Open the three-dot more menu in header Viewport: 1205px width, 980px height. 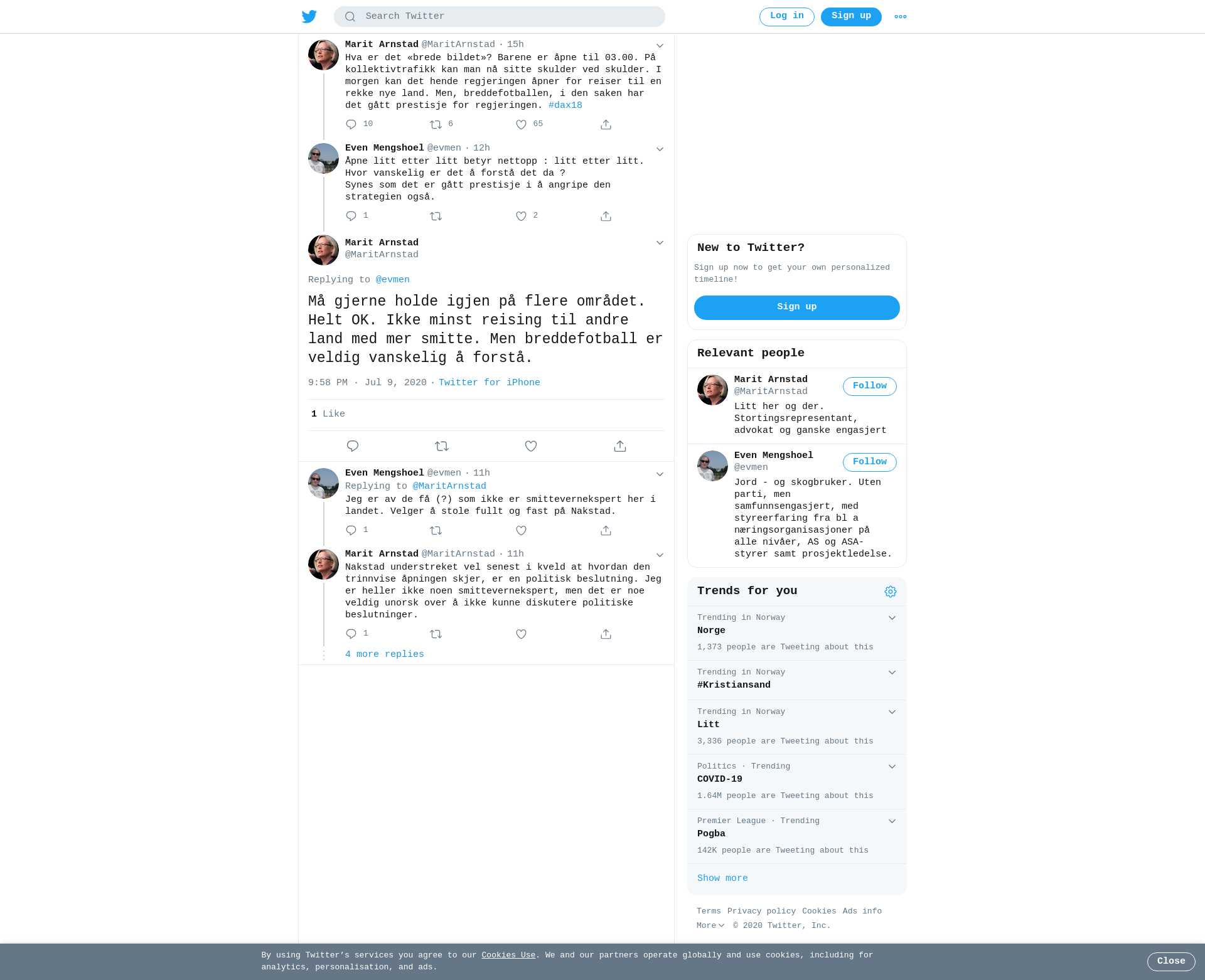[901, 17]
